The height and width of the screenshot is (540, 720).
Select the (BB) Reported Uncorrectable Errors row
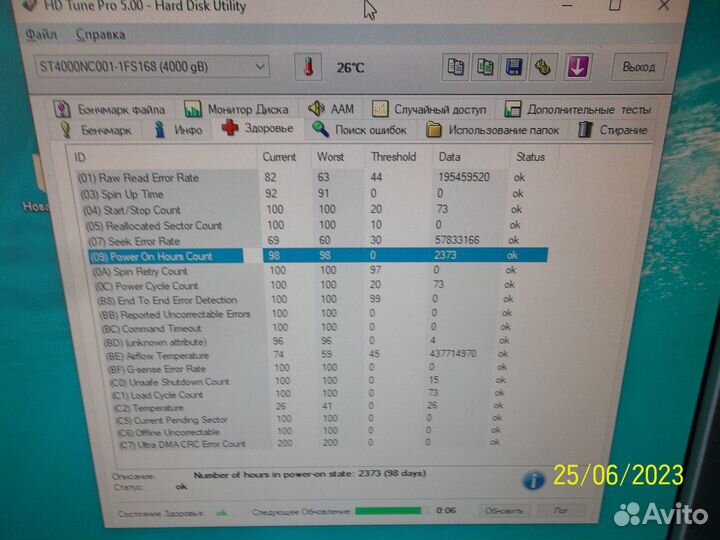coord(307,314)
